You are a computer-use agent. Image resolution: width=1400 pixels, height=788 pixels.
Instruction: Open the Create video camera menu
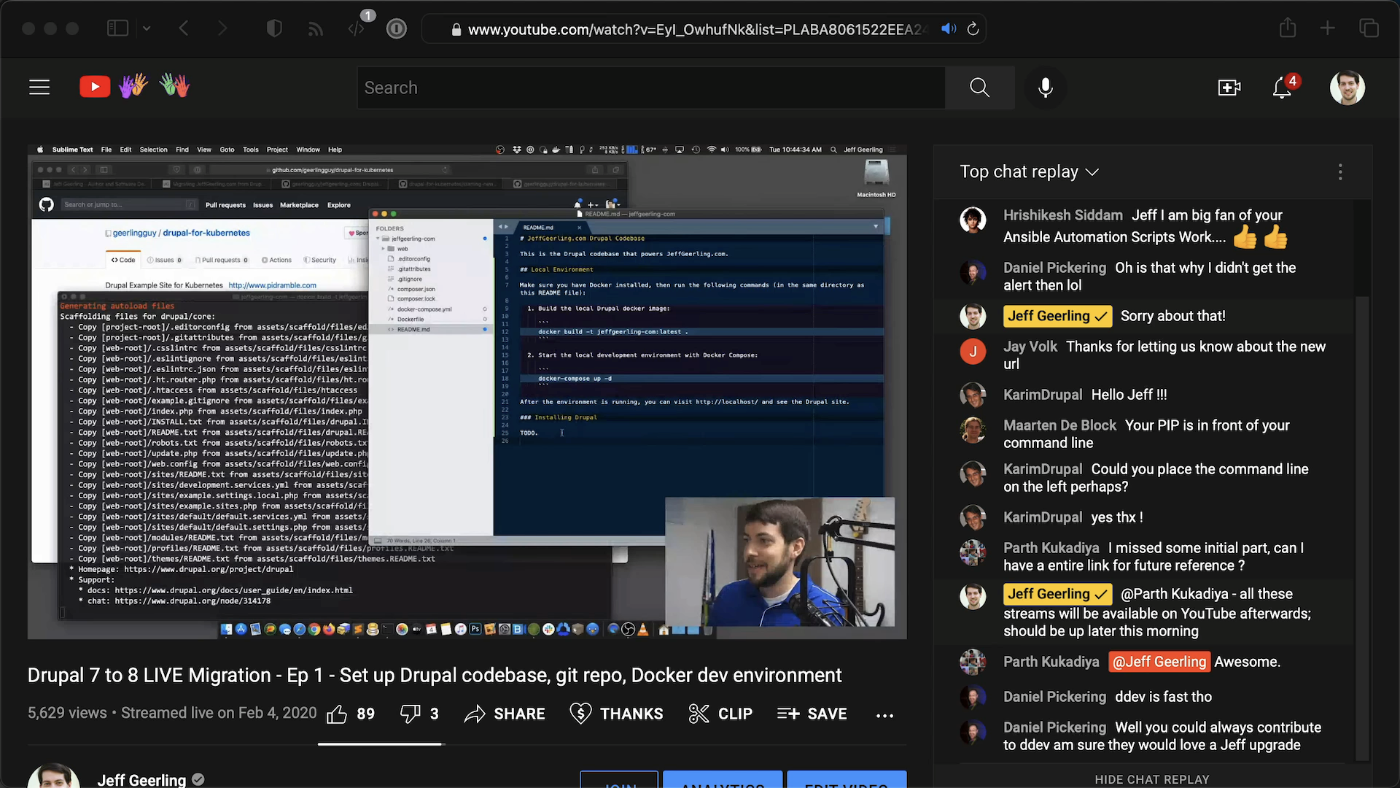pos(1229,88)
